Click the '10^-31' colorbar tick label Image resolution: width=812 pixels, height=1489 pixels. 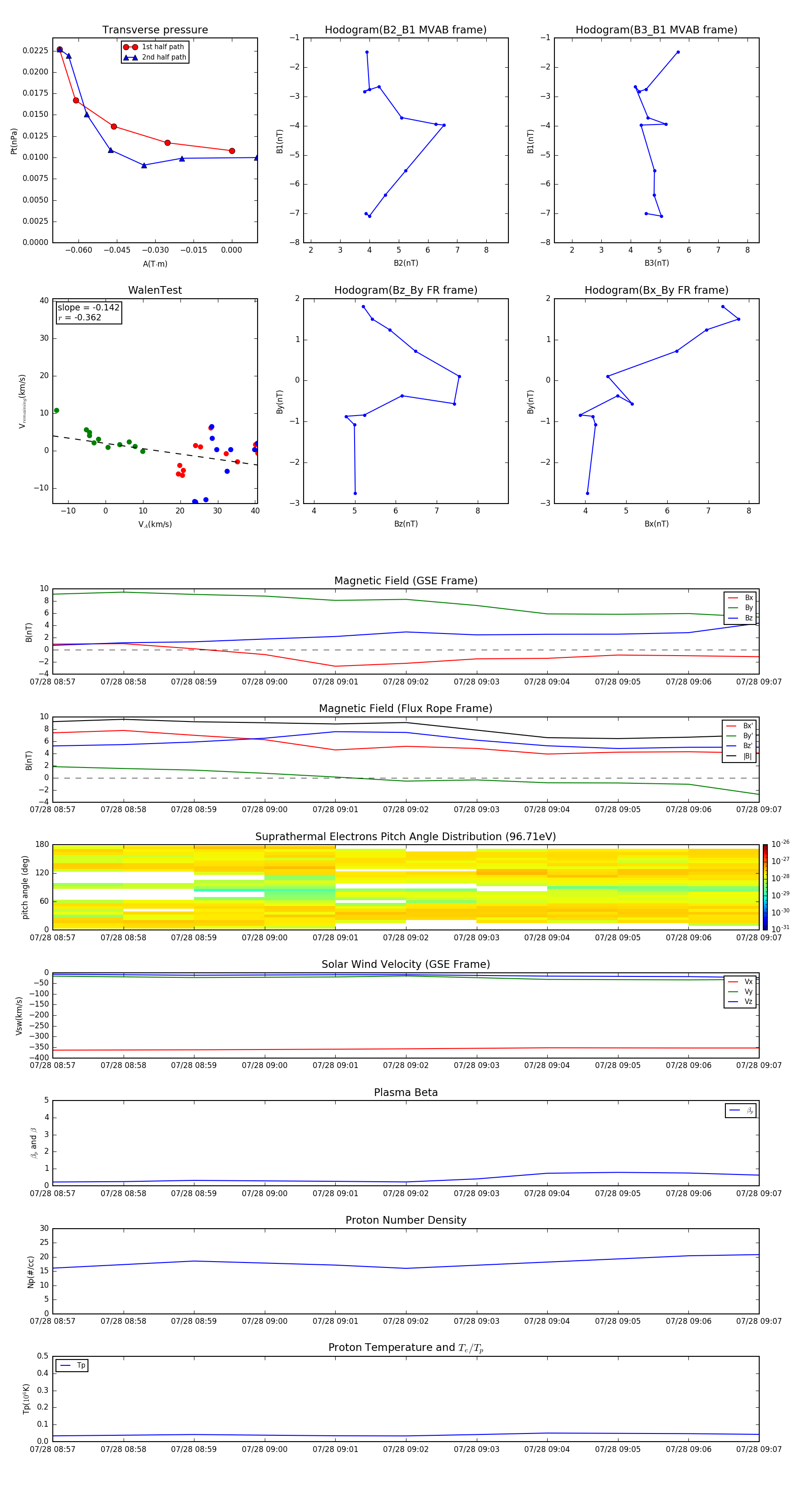(x=780, y=929)
